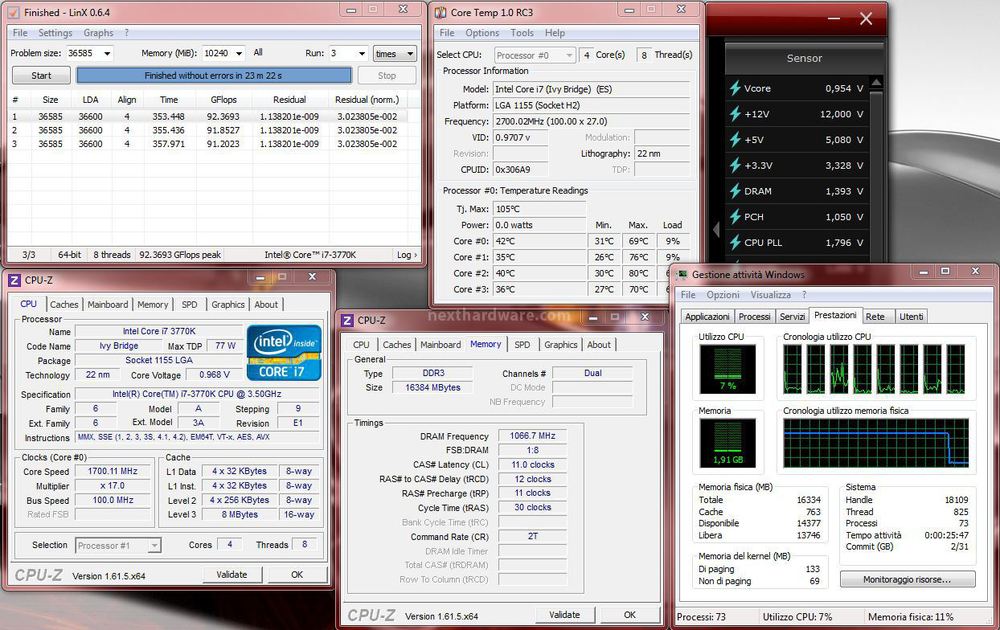Image resolution: width=1000 pixels, height=630 pixels.
Task: Open the Problem size dropdown in LinX
Action: 107,54
